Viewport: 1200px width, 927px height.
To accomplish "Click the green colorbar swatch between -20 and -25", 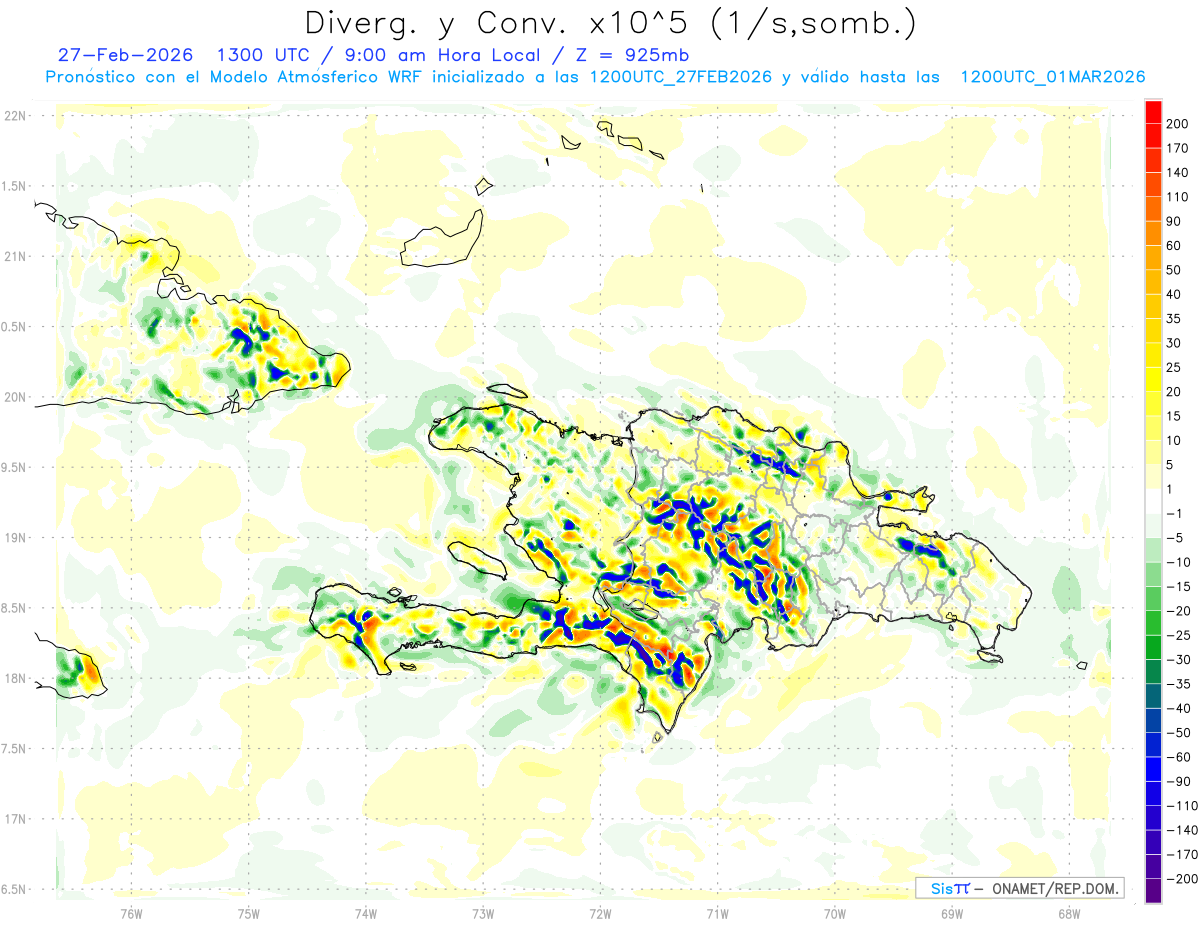I will [x=1153, y=622].
